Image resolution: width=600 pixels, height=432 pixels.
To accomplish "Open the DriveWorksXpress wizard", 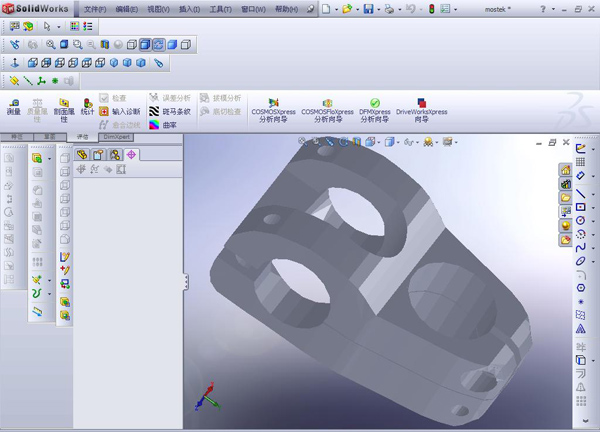I will [421, 109].
